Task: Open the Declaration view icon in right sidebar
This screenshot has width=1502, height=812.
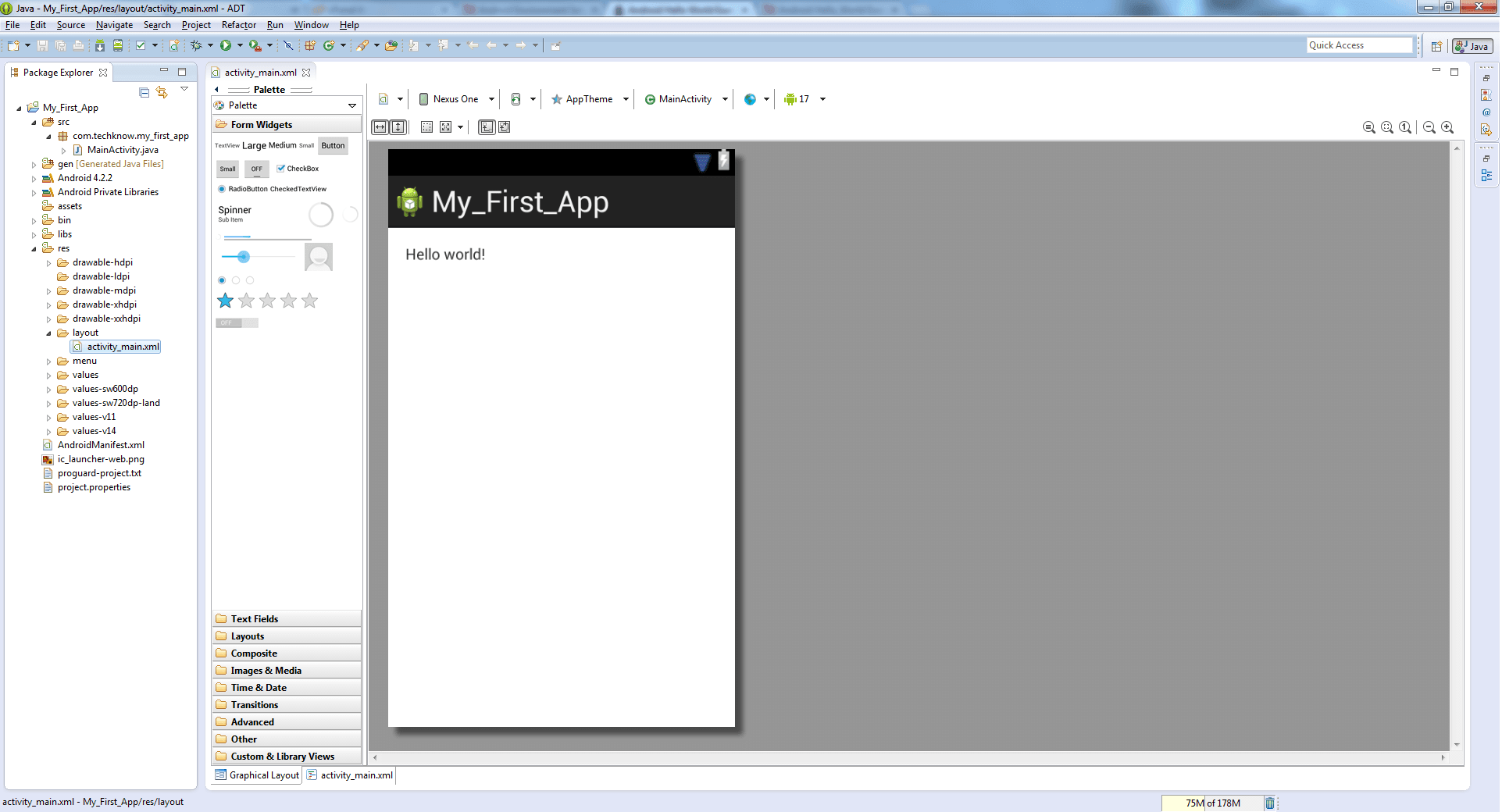Action: [x=1486, y=130]
